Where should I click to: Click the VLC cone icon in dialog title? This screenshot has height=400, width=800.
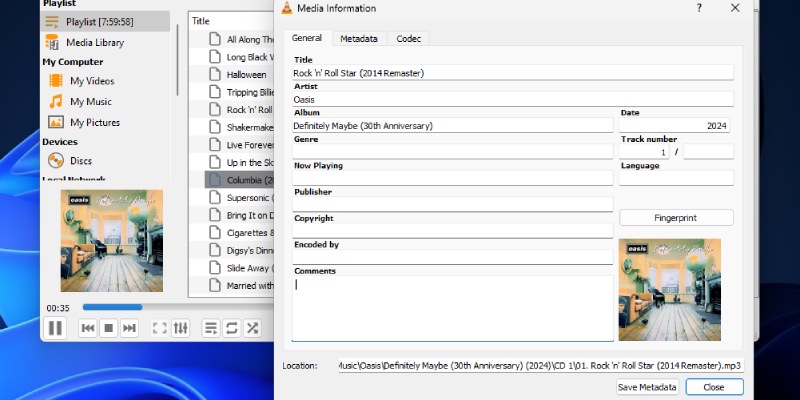click(287, 8)
